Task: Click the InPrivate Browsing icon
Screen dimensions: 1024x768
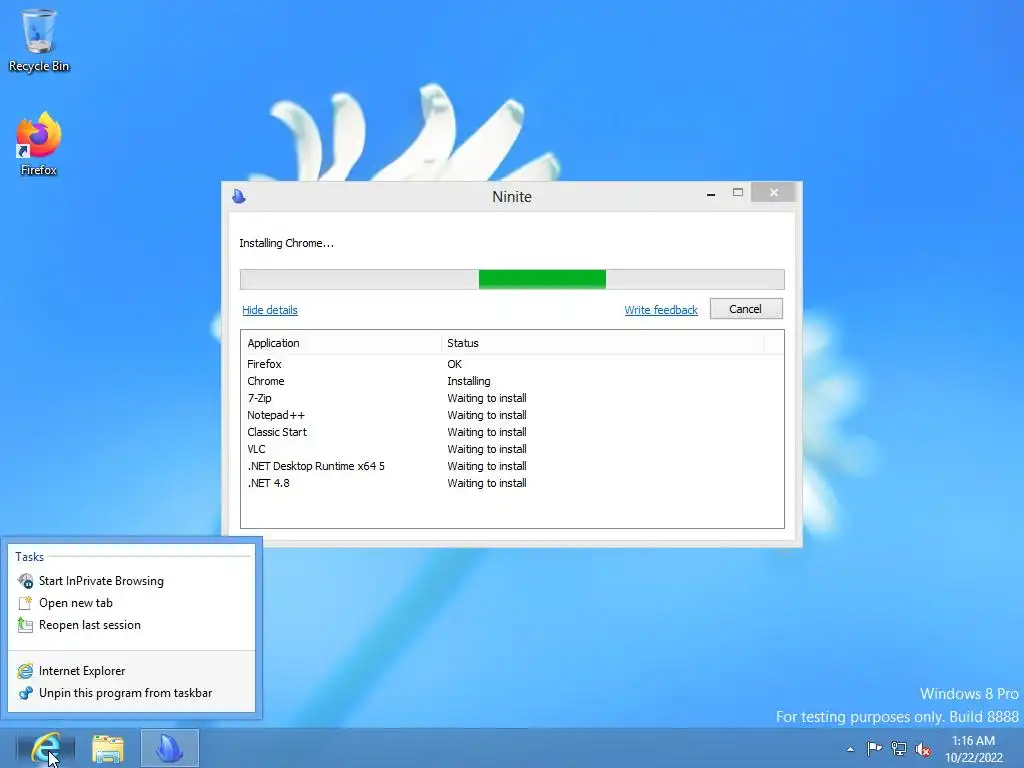Action: [25, 581]
